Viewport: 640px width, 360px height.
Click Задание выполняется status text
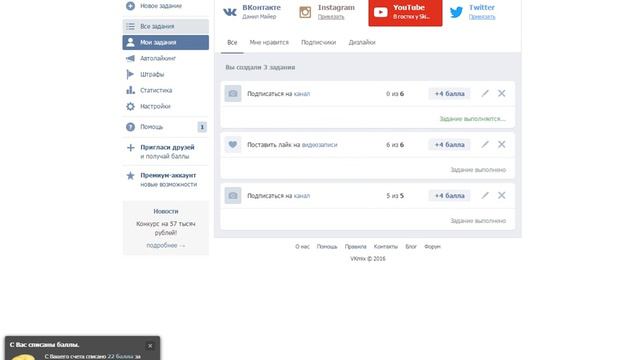pos(473,119)
